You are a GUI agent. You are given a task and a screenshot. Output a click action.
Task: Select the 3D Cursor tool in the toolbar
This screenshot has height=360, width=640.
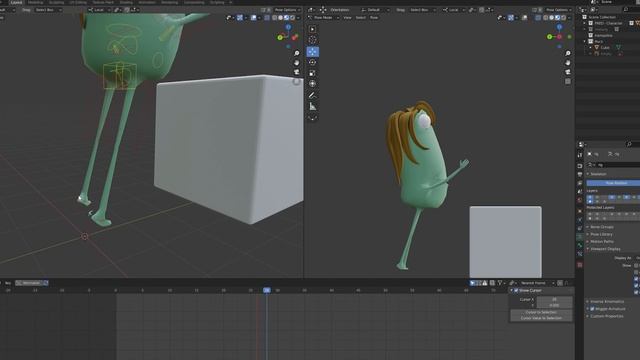pyautogui.click(x=312, y=40)
